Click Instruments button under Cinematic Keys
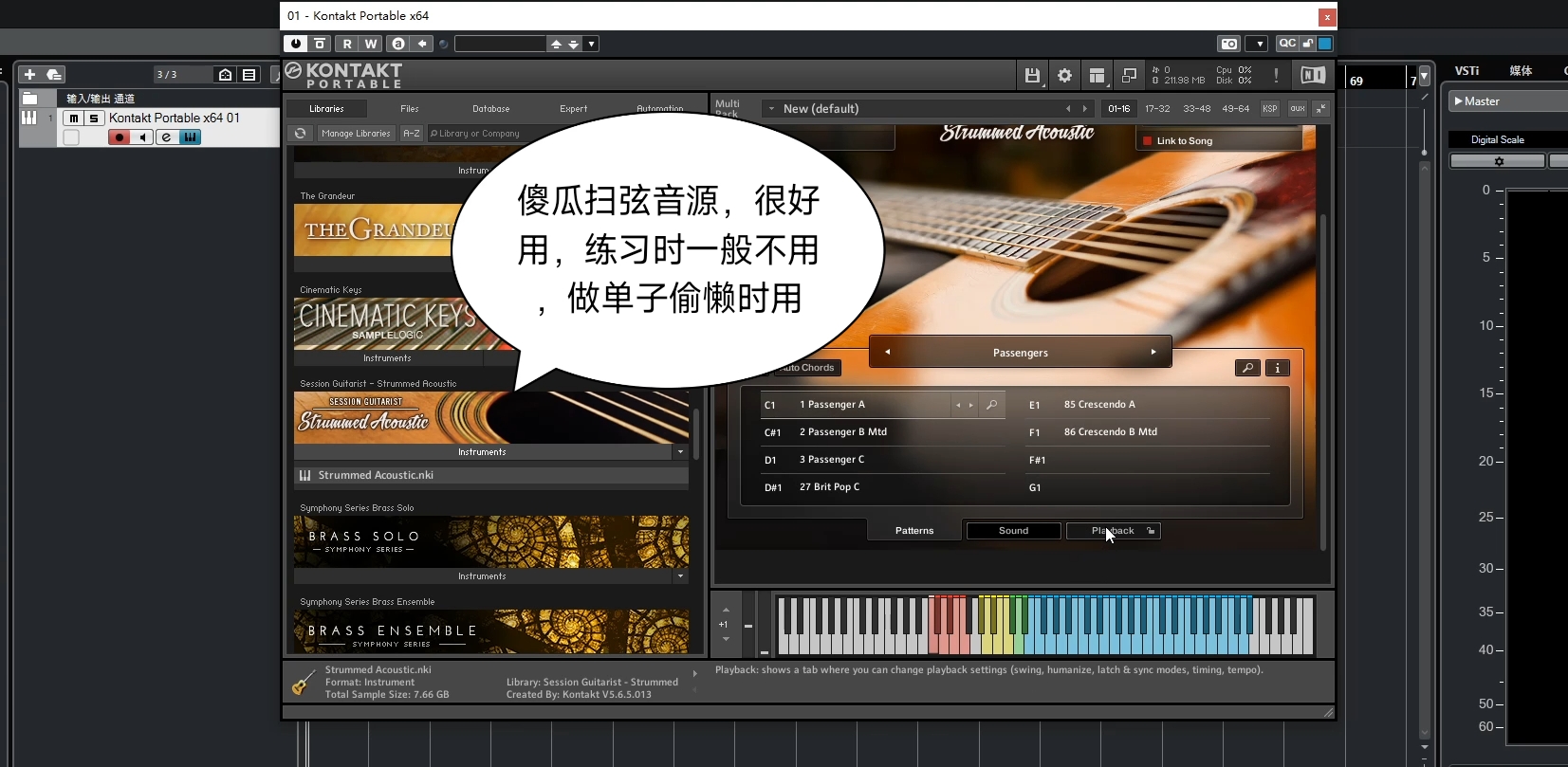 tap(387, 358)
